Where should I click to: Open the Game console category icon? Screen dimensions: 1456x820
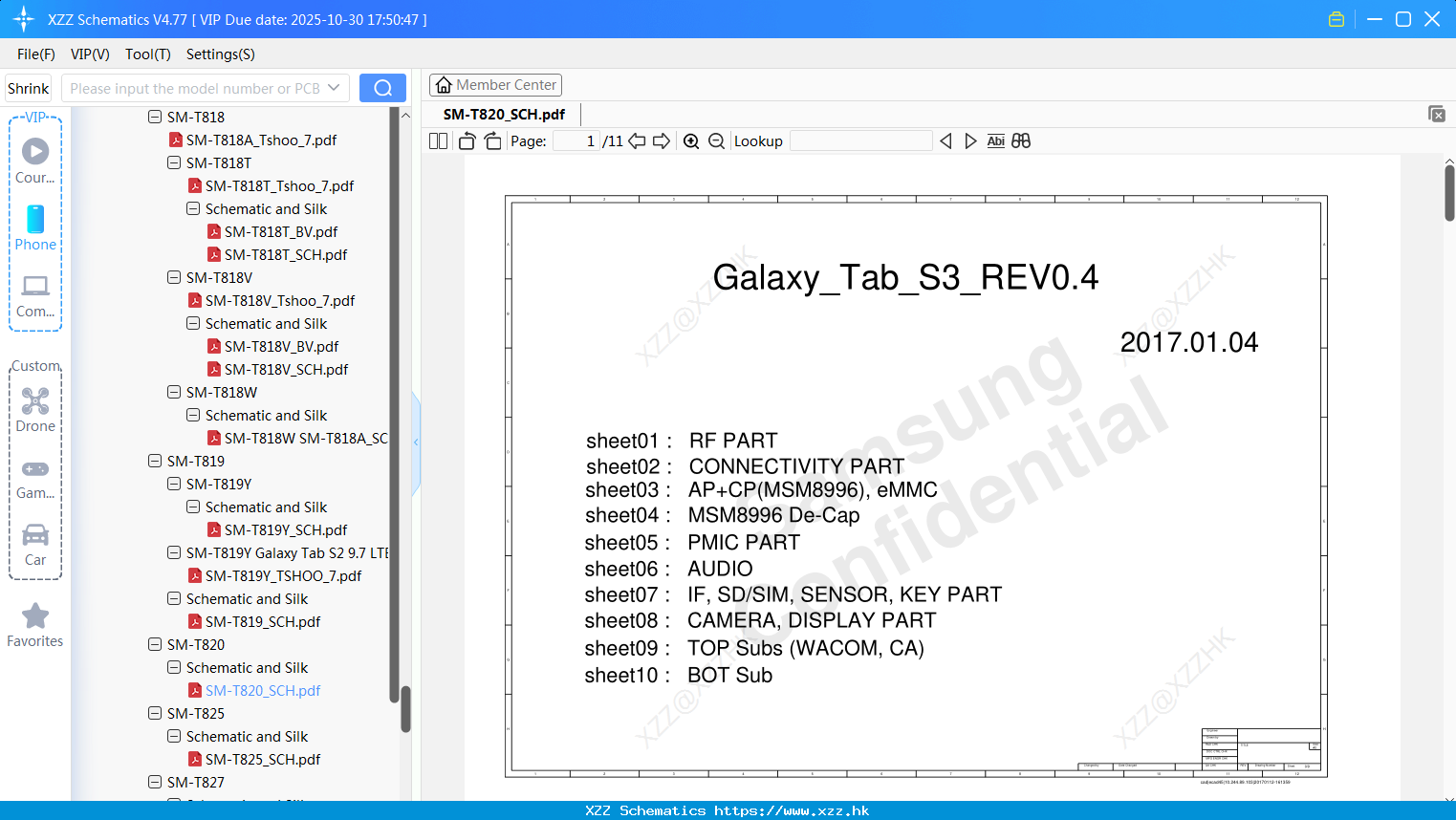coord(35,478)
